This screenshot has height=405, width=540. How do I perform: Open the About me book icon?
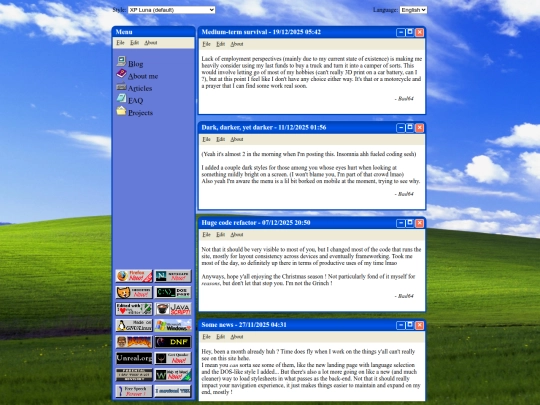(x=121, y=73)
